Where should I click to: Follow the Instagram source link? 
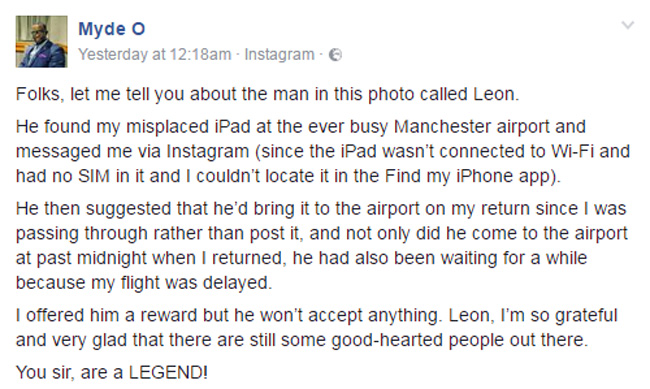[x=279, y=54]
